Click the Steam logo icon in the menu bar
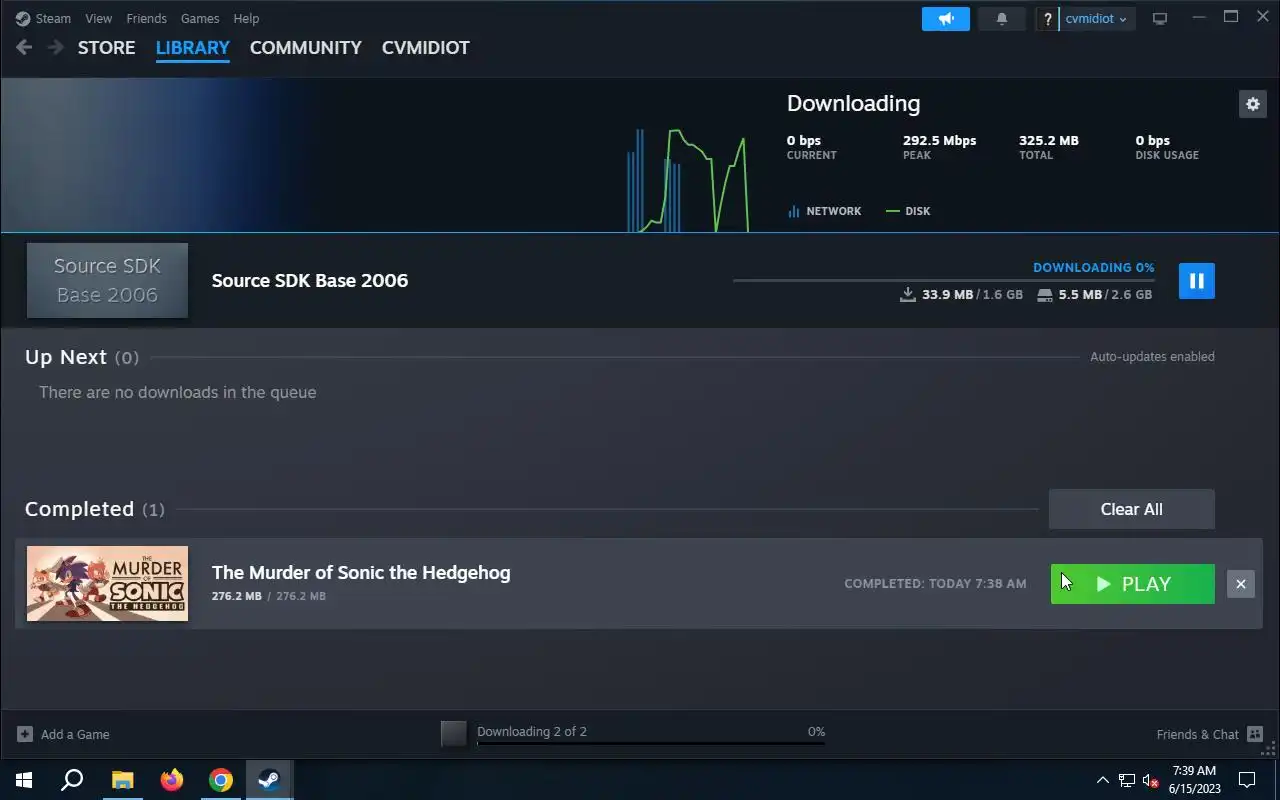 click(x=23, y=18)
